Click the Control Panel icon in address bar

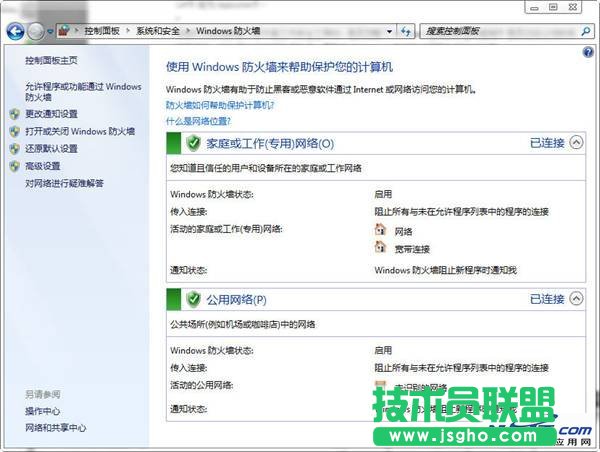[x=65, y=31]
